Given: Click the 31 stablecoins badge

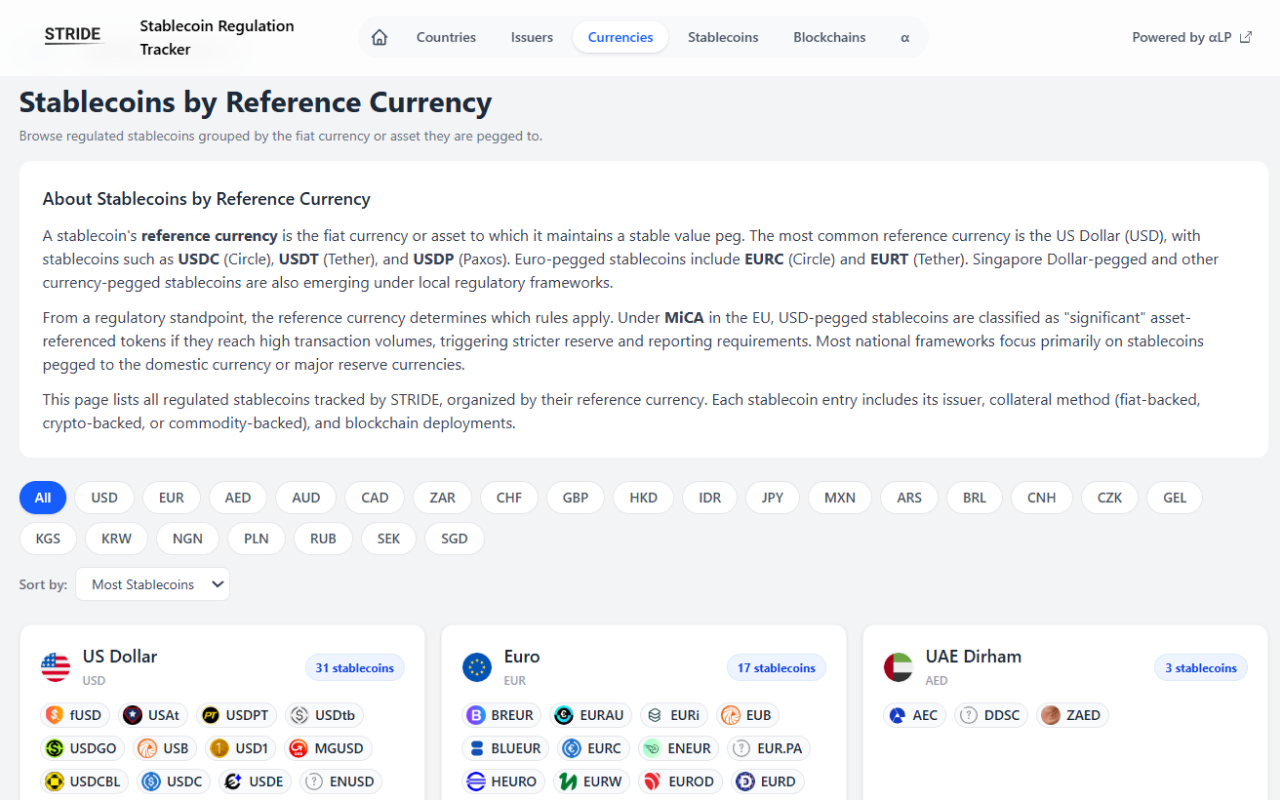Looking at the screenshot, I should tap(355, 668).
